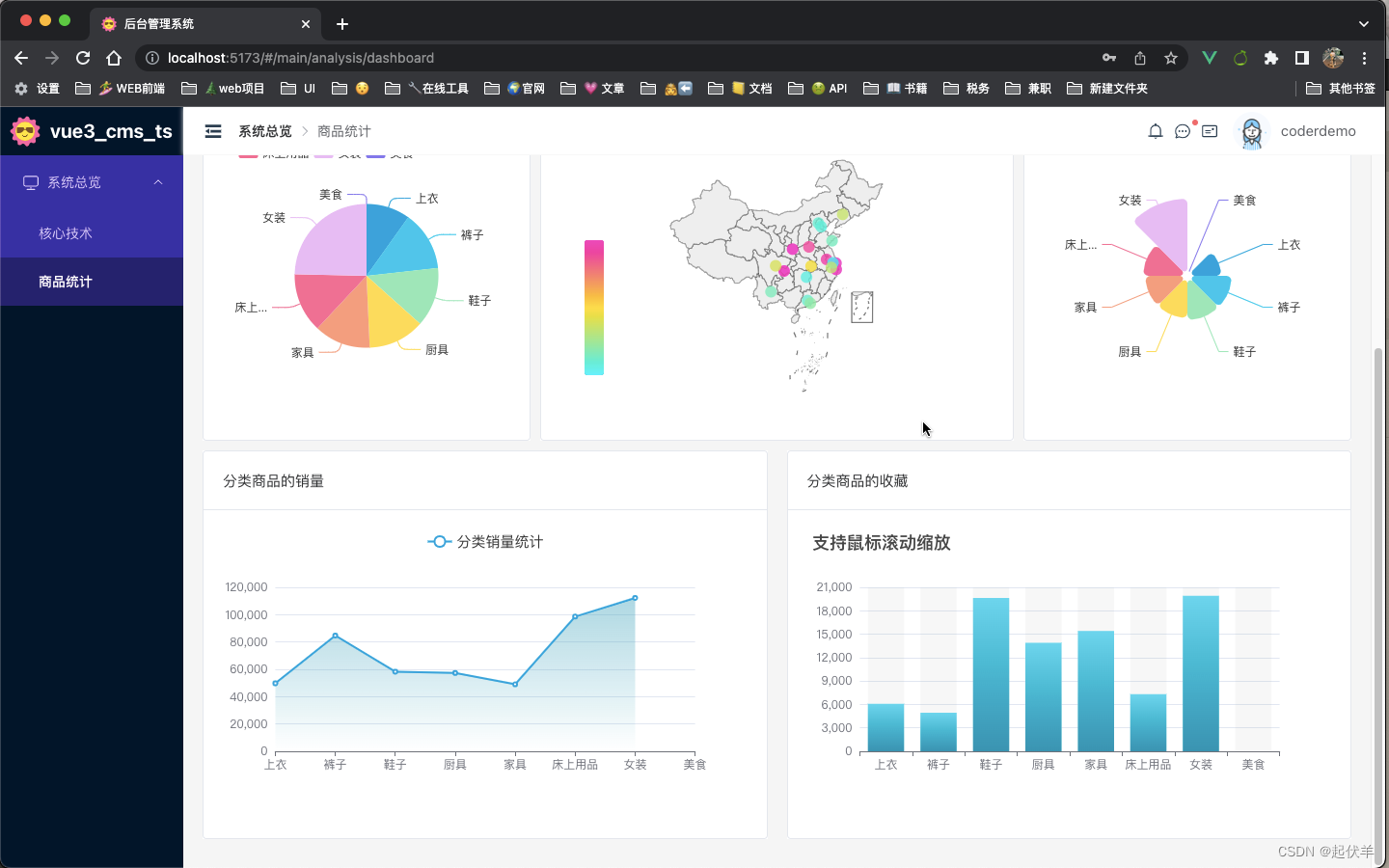Open 在线工具 bookmark folder
Image resolution: width=1389 pixels, height=868 pixels.
[426, 88]
